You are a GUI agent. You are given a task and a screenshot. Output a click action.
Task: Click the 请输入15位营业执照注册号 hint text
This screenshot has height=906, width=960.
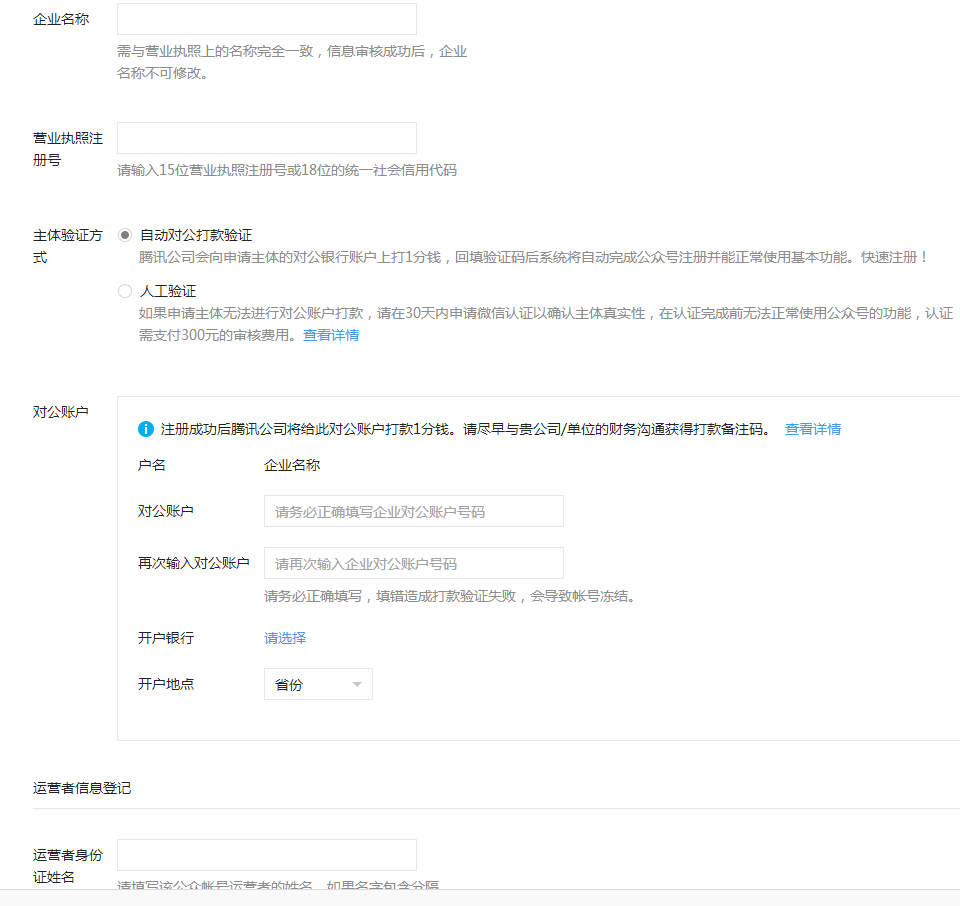[x=287, y=170]
